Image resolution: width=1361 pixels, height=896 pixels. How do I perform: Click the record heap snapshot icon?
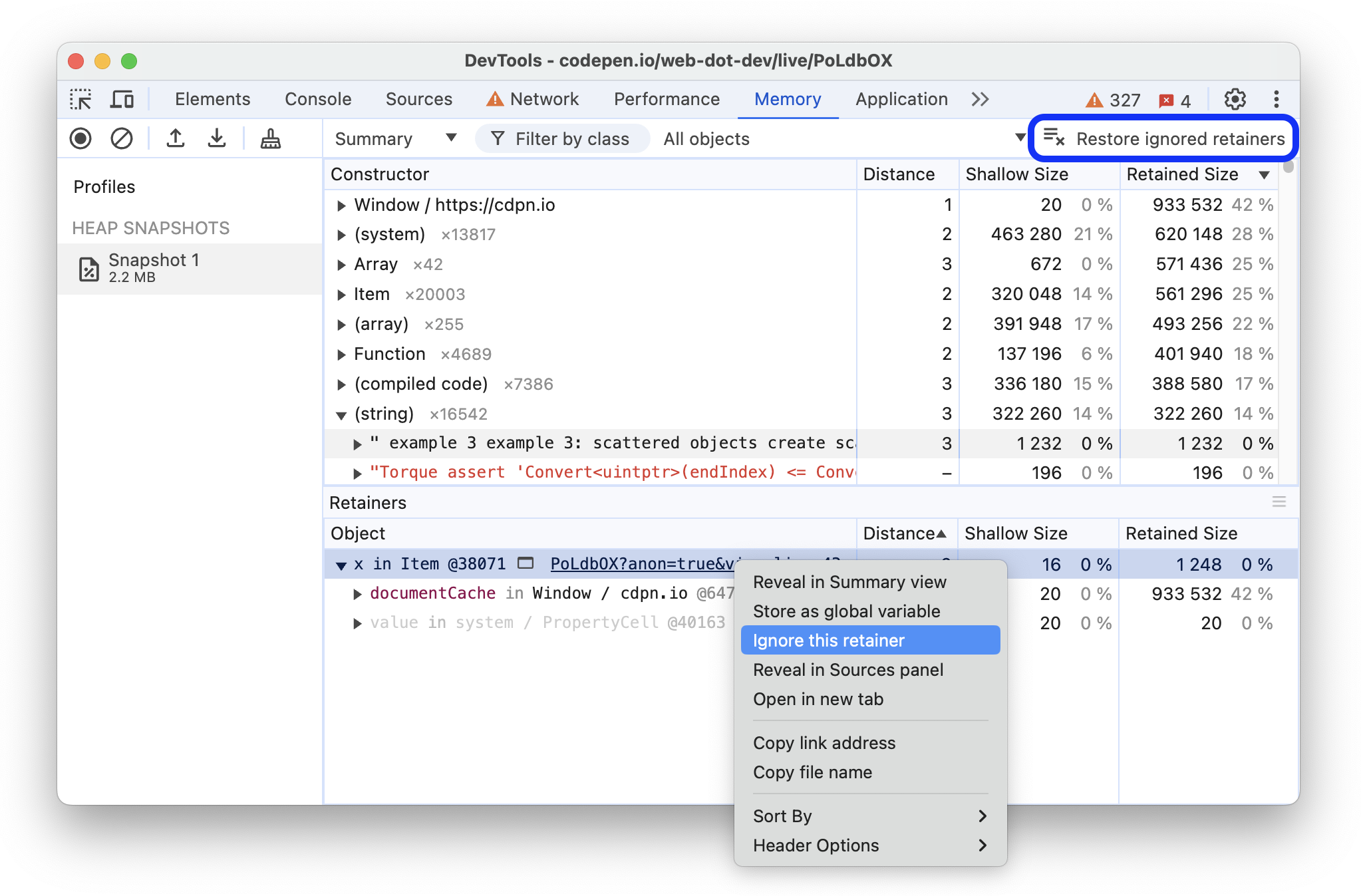[x=79, y=139]
